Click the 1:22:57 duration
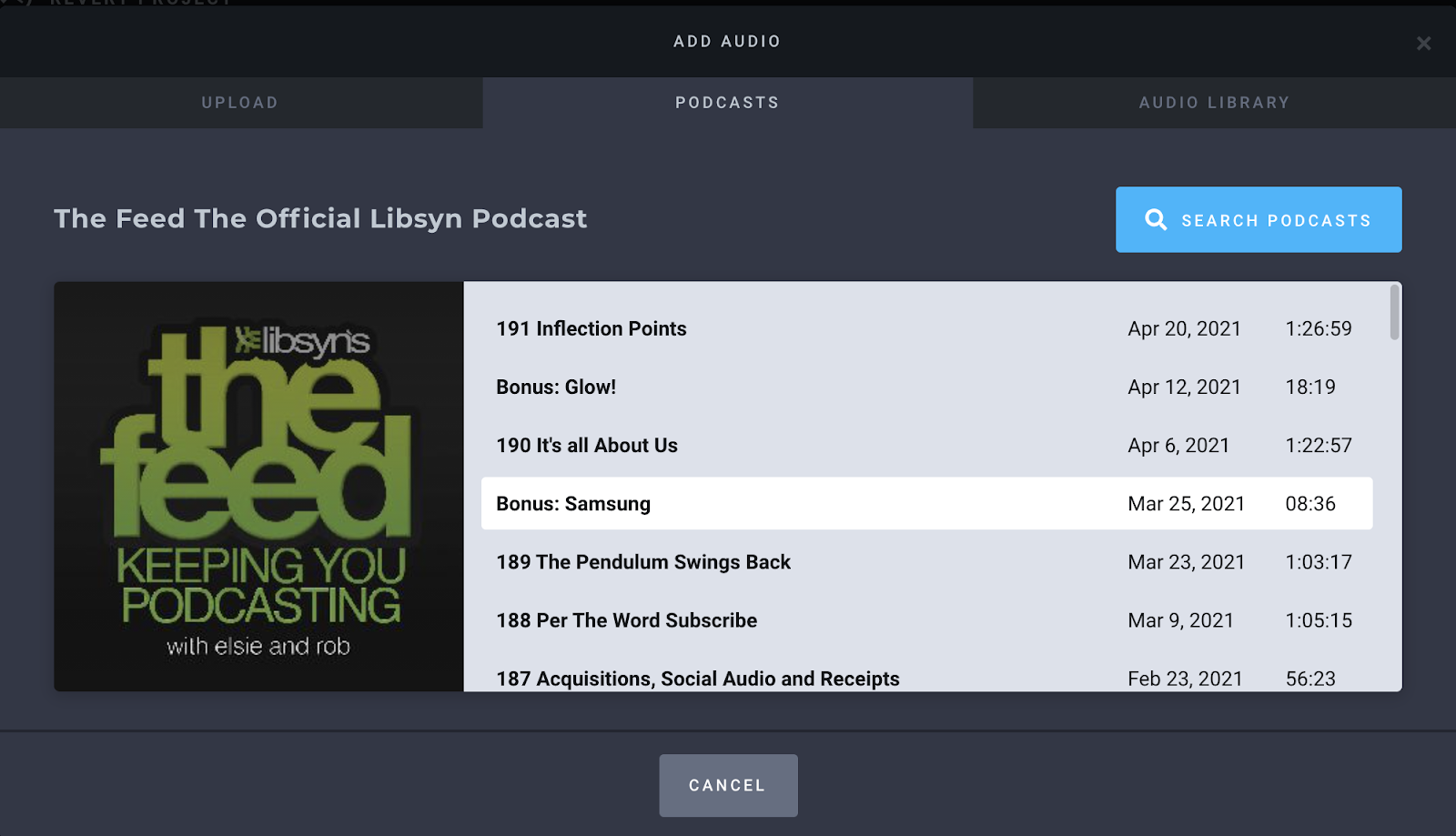 pos(1319,445)
